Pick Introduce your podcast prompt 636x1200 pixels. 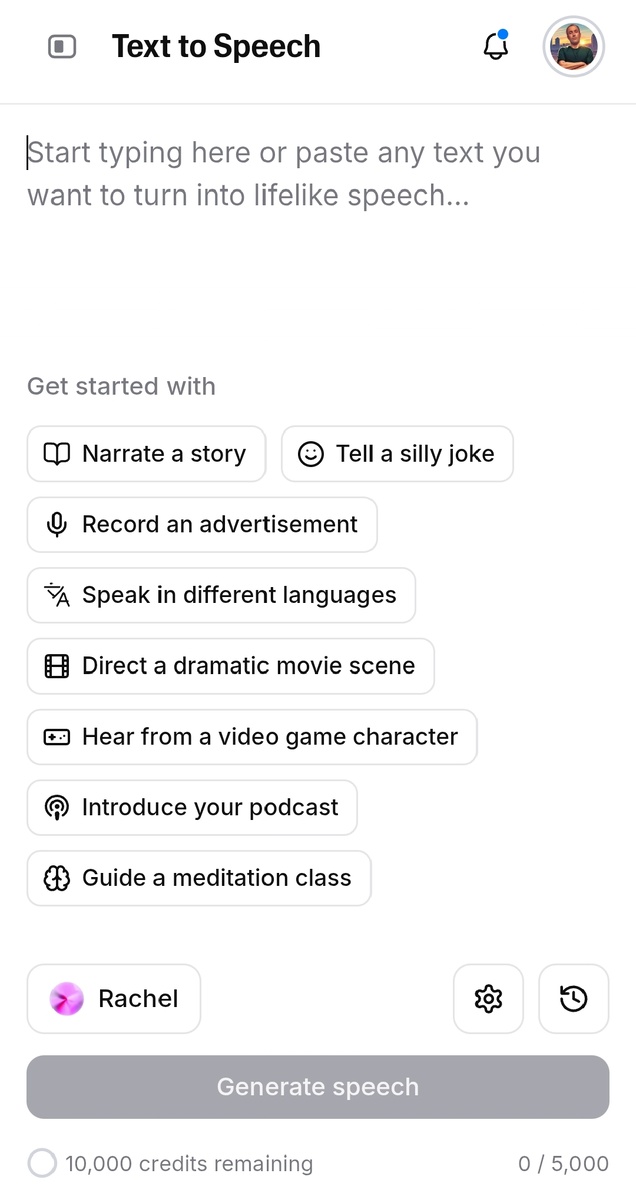click(x=192, y=808)
